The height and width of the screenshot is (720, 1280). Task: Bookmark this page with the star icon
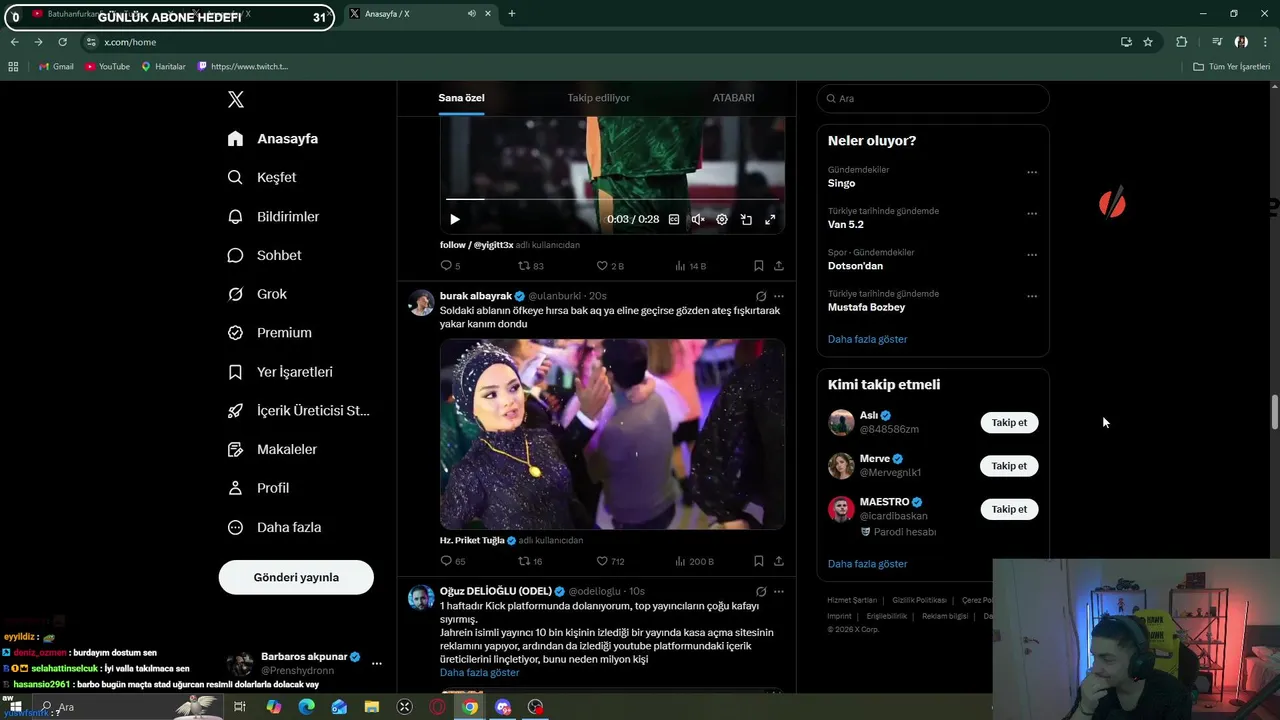[x=1148, y=42]
